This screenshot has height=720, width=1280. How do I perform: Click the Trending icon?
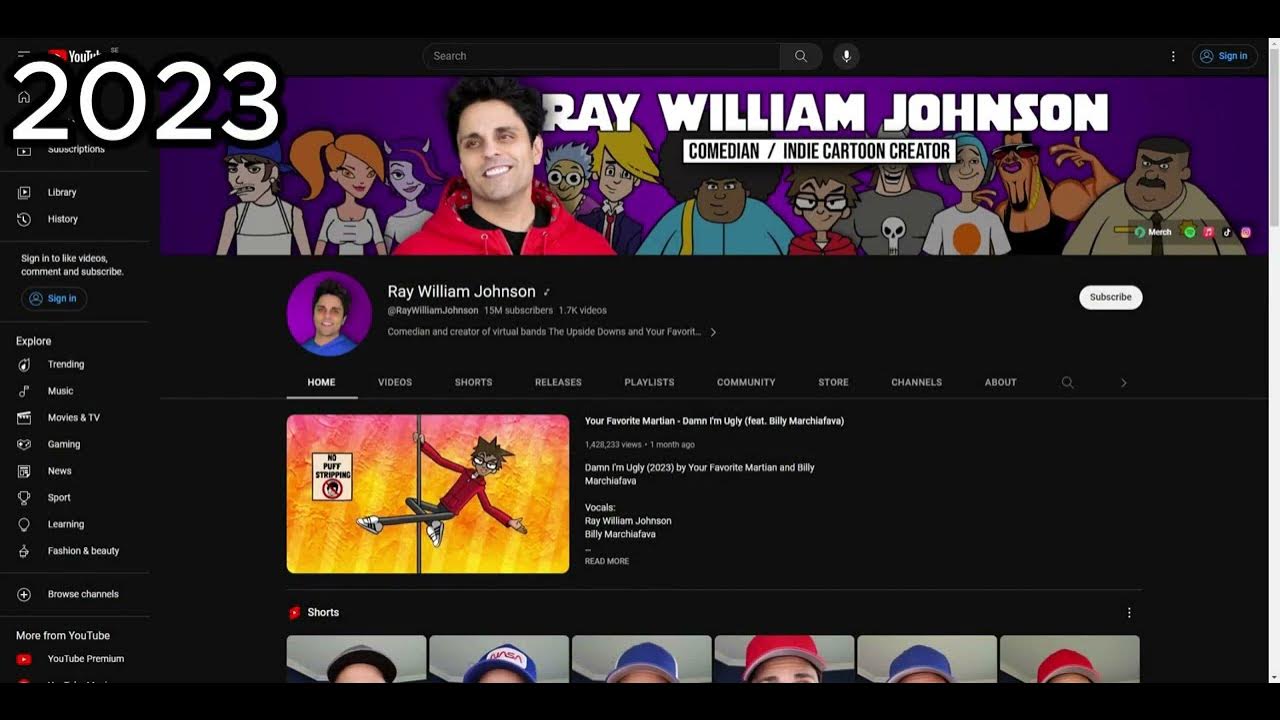point(24,364)
